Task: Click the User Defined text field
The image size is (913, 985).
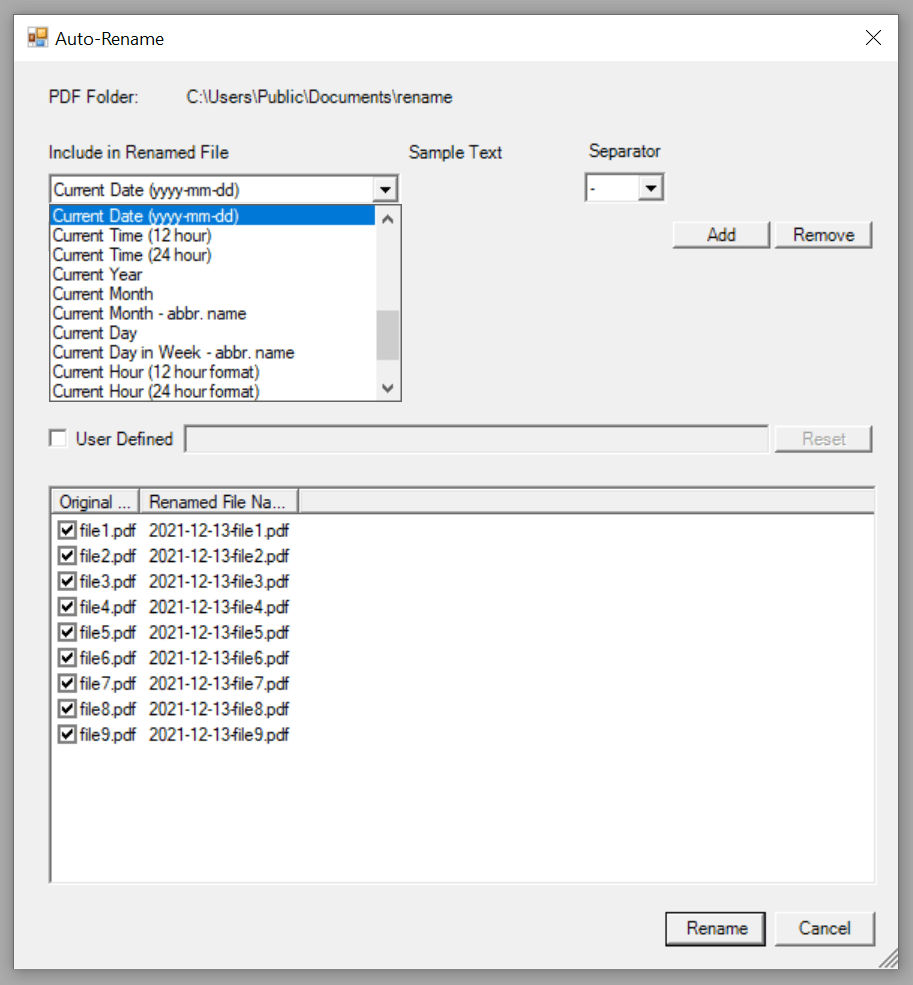Action: coord(476,438)
